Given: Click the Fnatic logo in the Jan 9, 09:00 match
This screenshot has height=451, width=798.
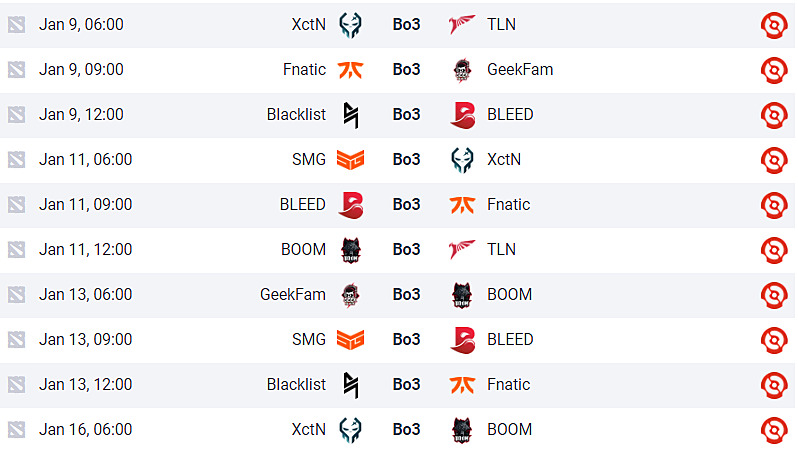Looking at the screenshot, I should (x=350, y=69).
